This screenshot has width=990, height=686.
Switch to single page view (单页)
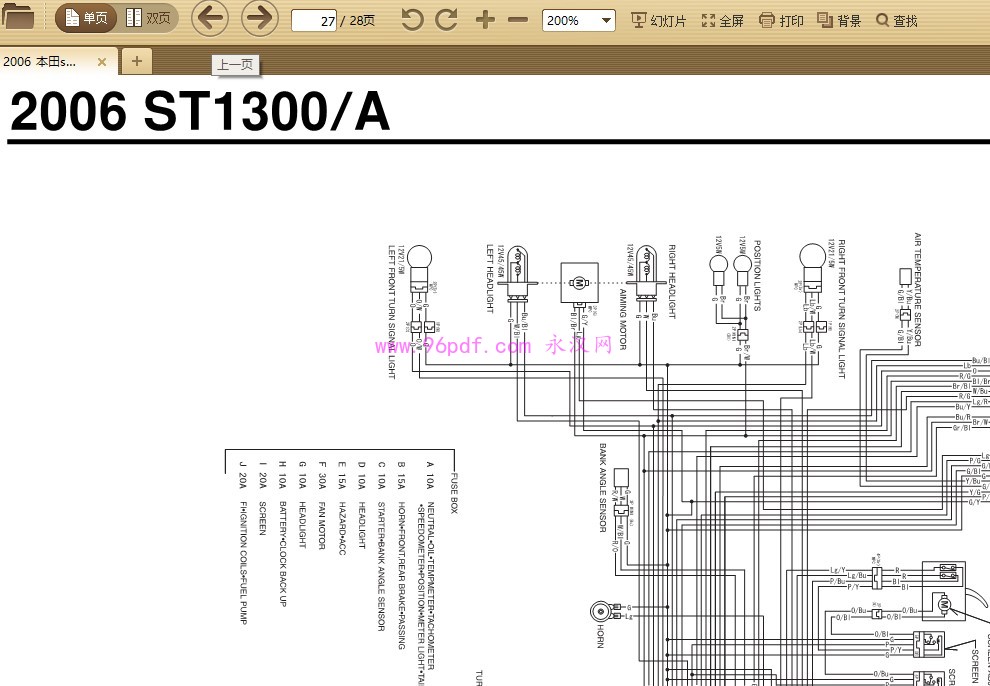pos(86,18)
